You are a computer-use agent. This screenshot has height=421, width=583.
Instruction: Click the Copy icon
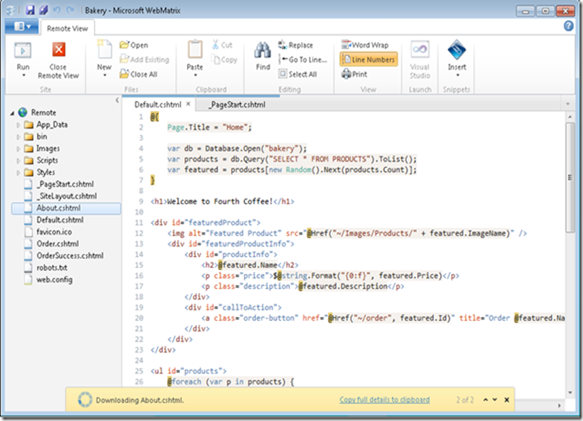216,60
